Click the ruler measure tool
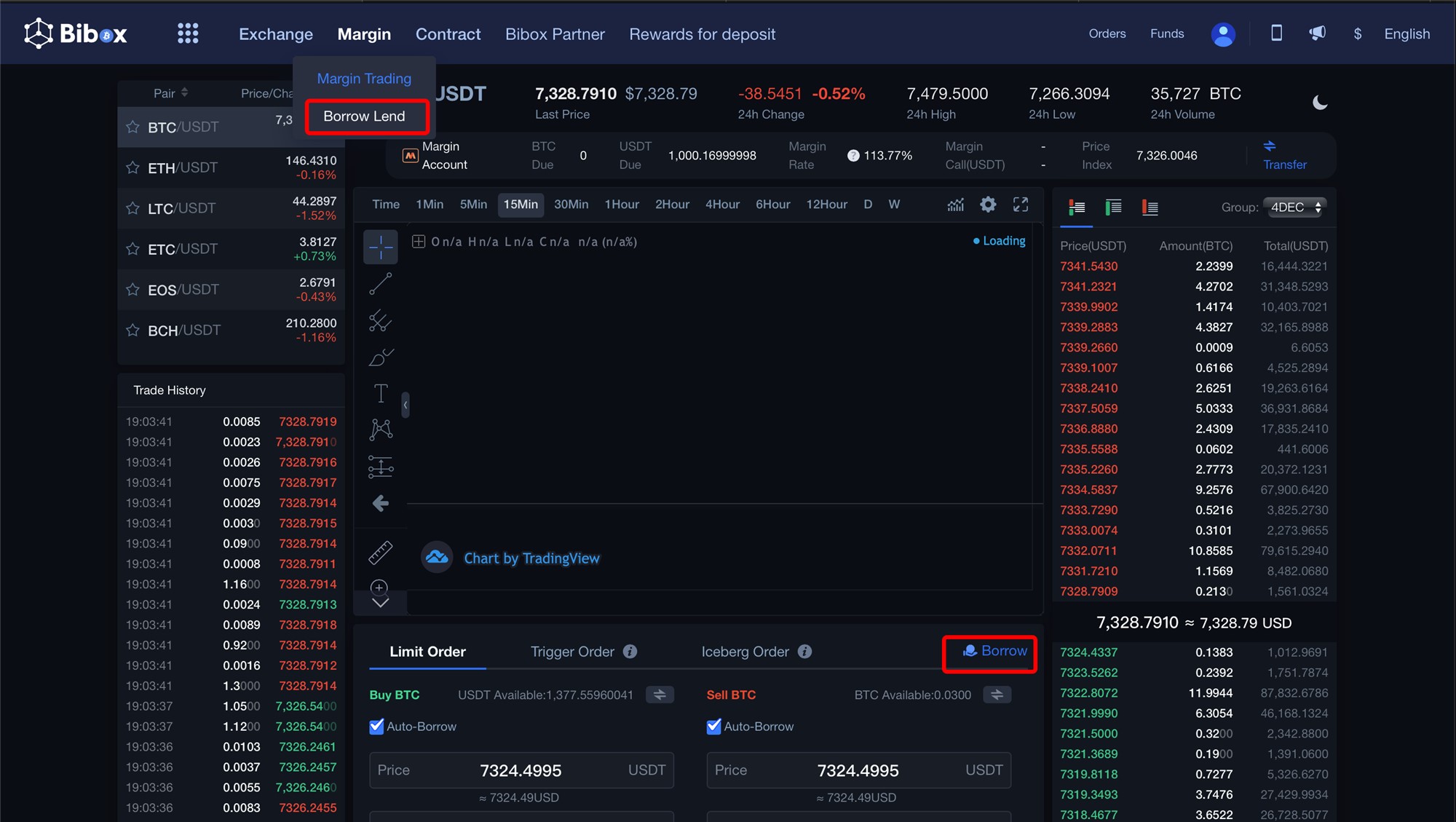Viewport: 1456px width, 822px height. 380,553
